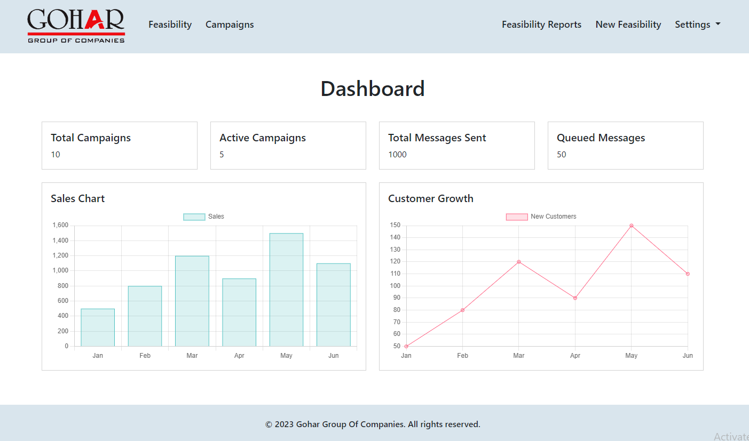Select the Mar bar in Sales Chart
749x441 pixels.
[x=192, y=301]
